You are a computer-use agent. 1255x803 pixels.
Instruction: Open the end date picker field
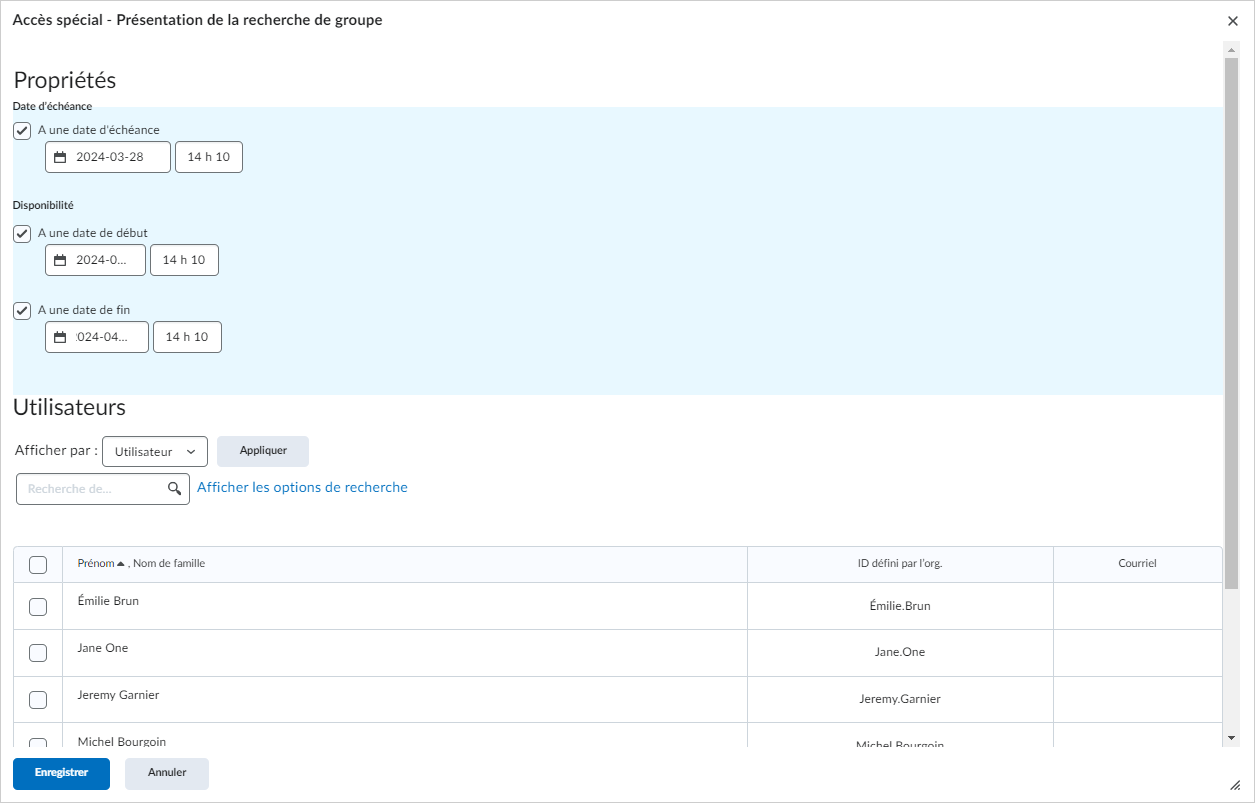[97, 337]
